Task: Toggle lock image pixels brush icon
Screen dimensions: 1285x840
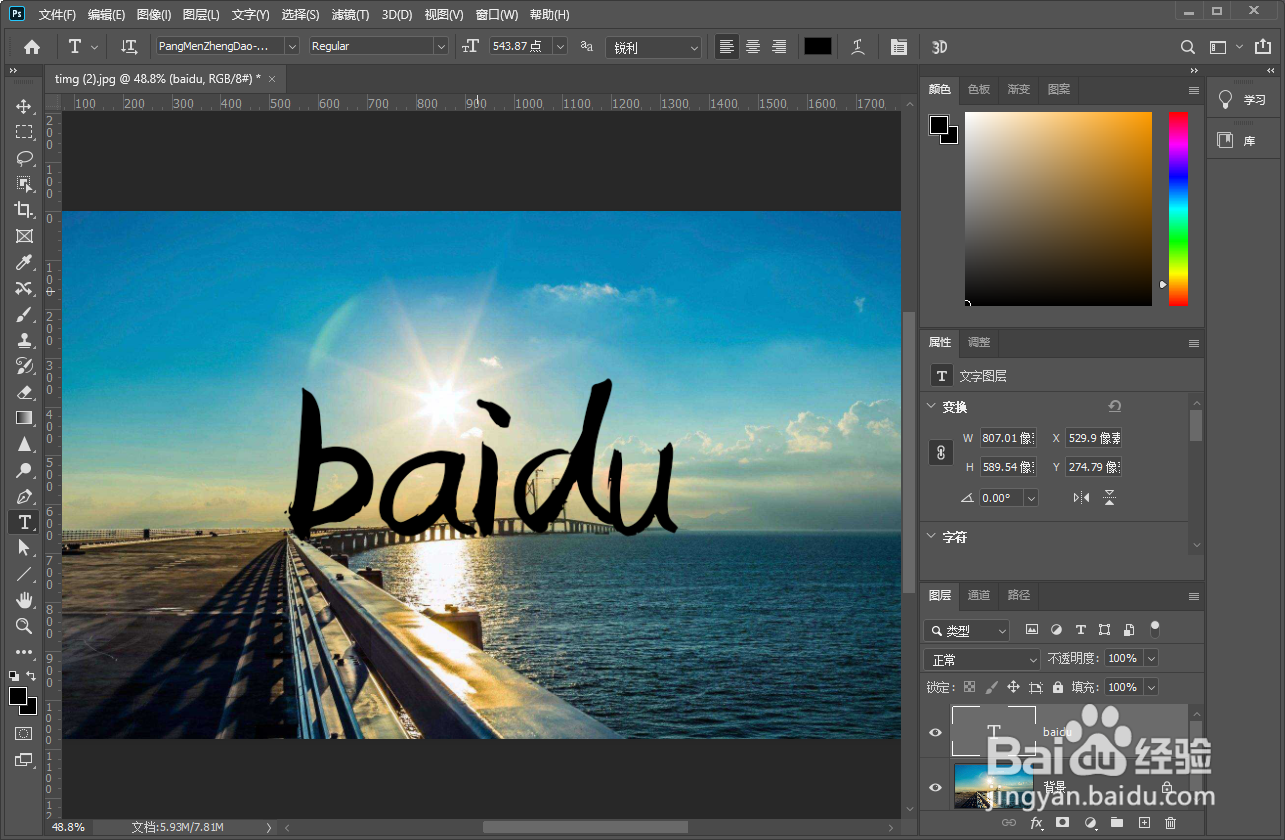Action: click(x=991, y=687)
